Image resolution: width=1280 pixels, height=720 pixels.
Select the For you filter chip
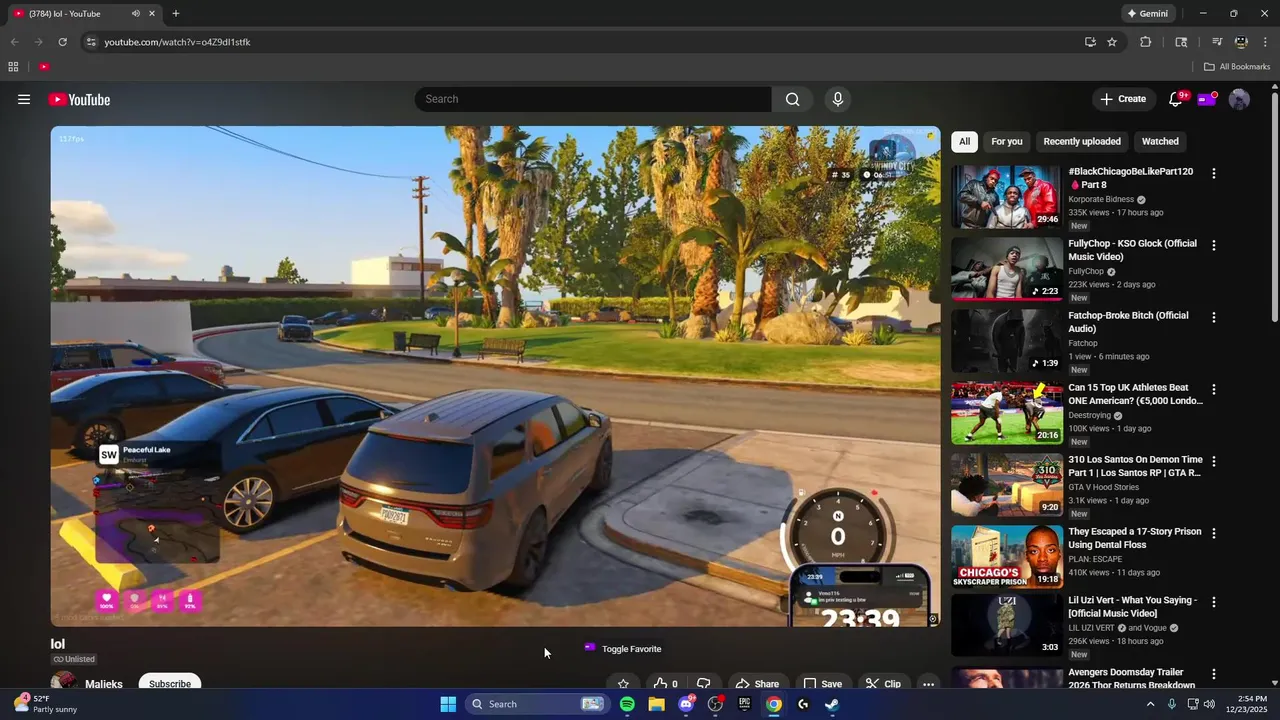click(x=1006, y=141)
